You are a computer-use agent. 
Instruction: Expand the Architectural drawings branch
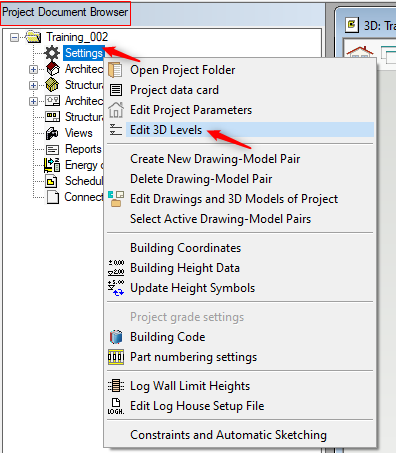33,101
